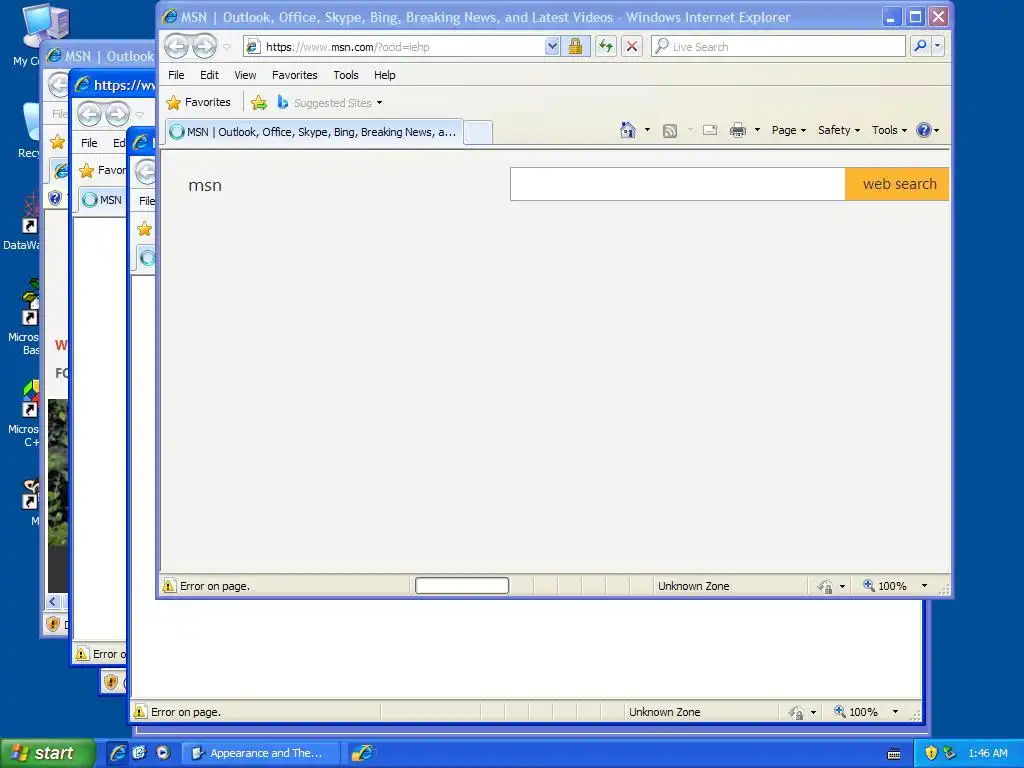The width and height of the screenshot is (1024, 768).
Task: Click the Print icon in command bar
Action: point(738,130)
